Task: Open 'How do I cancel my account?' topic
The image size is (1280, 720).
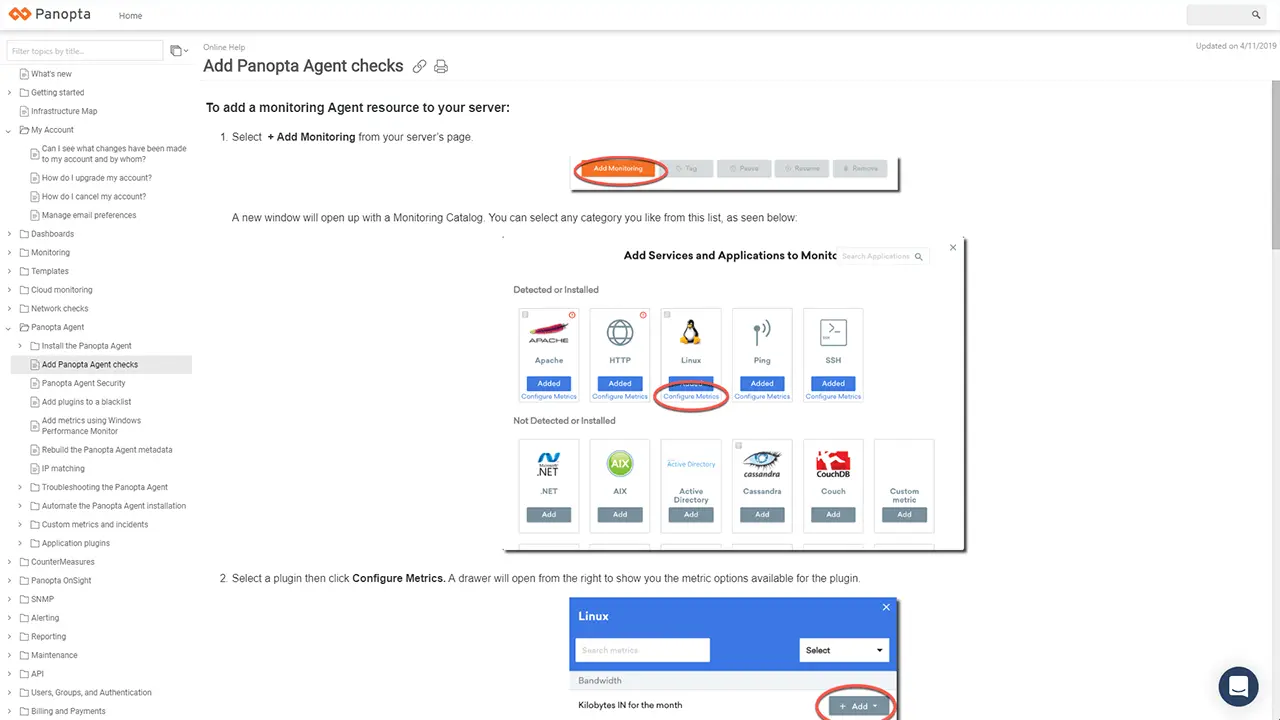Action: tap(94, 196)
